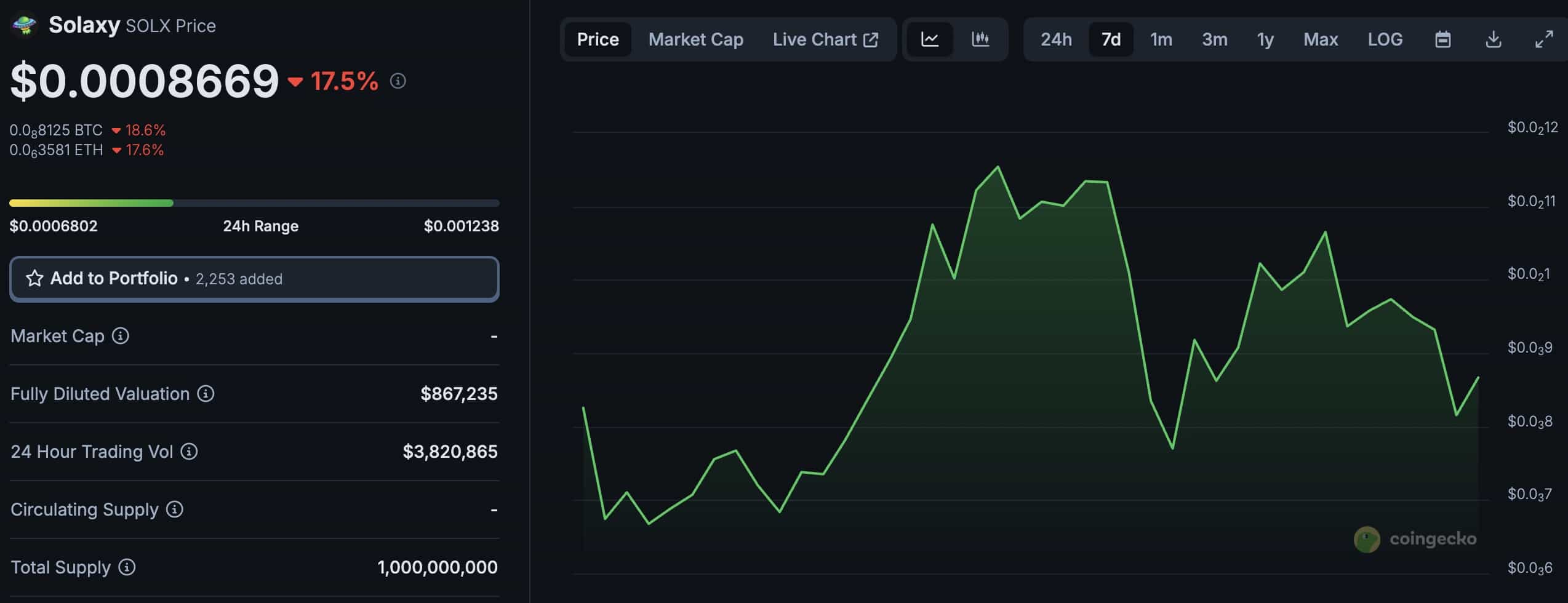The height and width of the screenshot is (603, 1568).
Task: Select the Market Cap chart tab
Action: pyautogui.click(x=696, y=39)
